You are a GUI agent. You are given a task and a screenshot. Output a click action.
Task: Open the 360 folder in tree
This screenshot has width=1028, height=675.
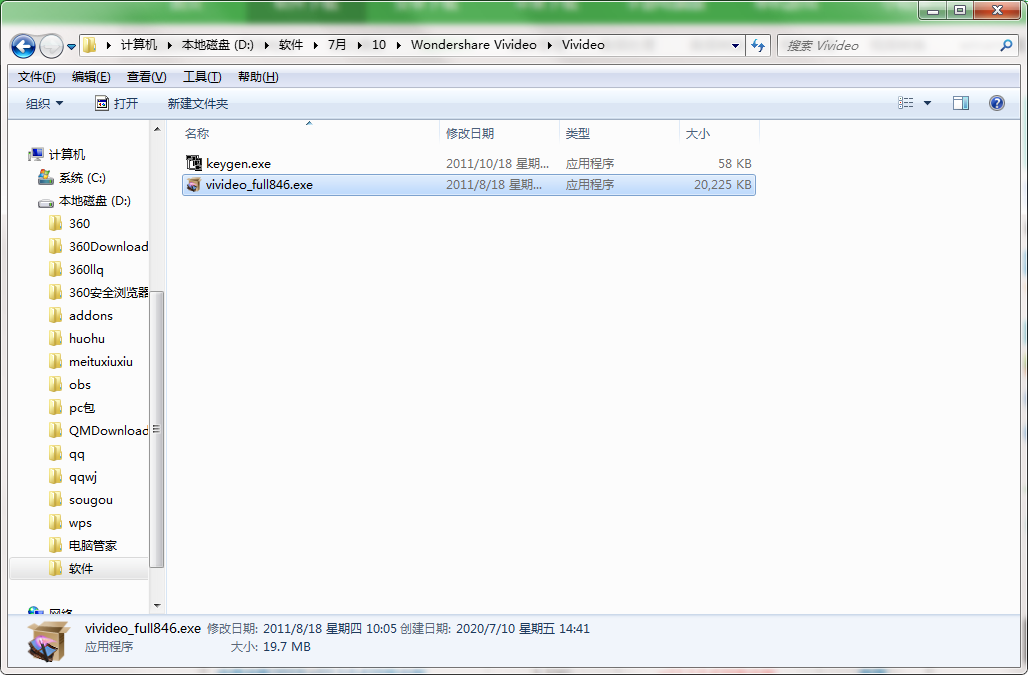pos(79,223)
